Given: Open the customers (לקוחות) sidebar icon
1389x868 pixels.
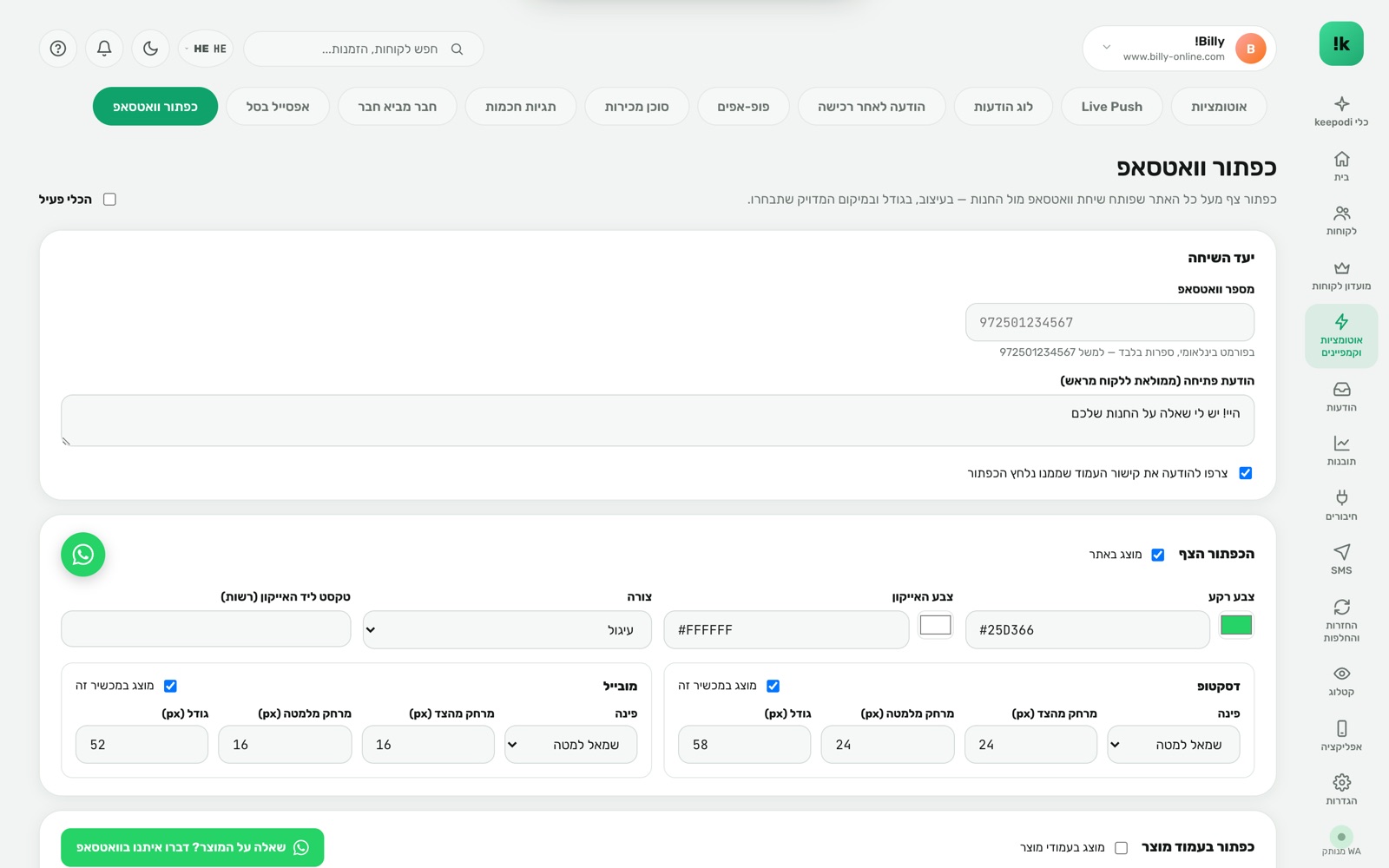Looking at the screenshot, I should click(x=1341, y=213).
